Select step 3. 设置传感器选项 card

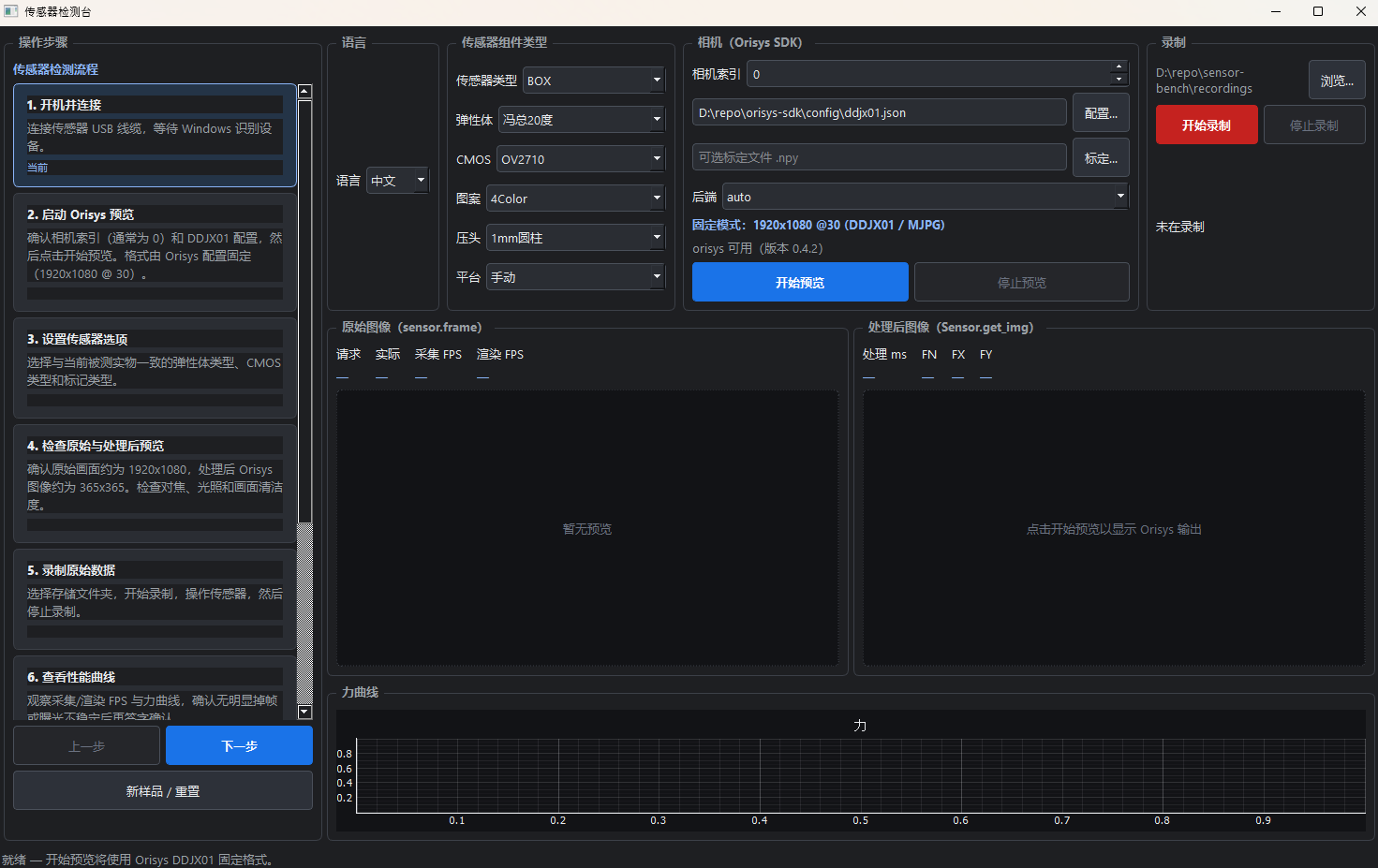(155, 367)
